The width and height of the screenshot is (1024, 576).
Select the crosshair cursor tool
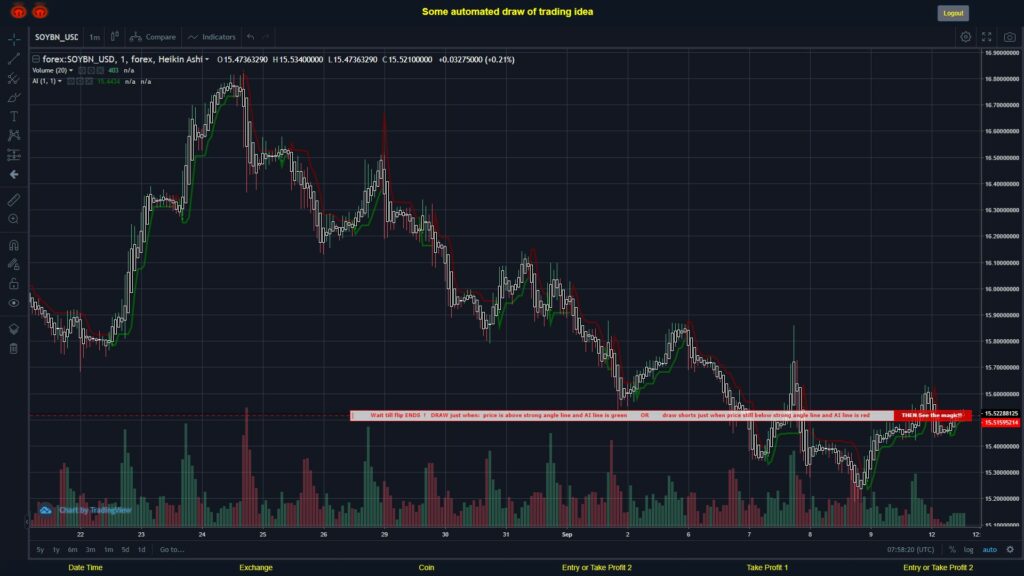click(12, 37)
